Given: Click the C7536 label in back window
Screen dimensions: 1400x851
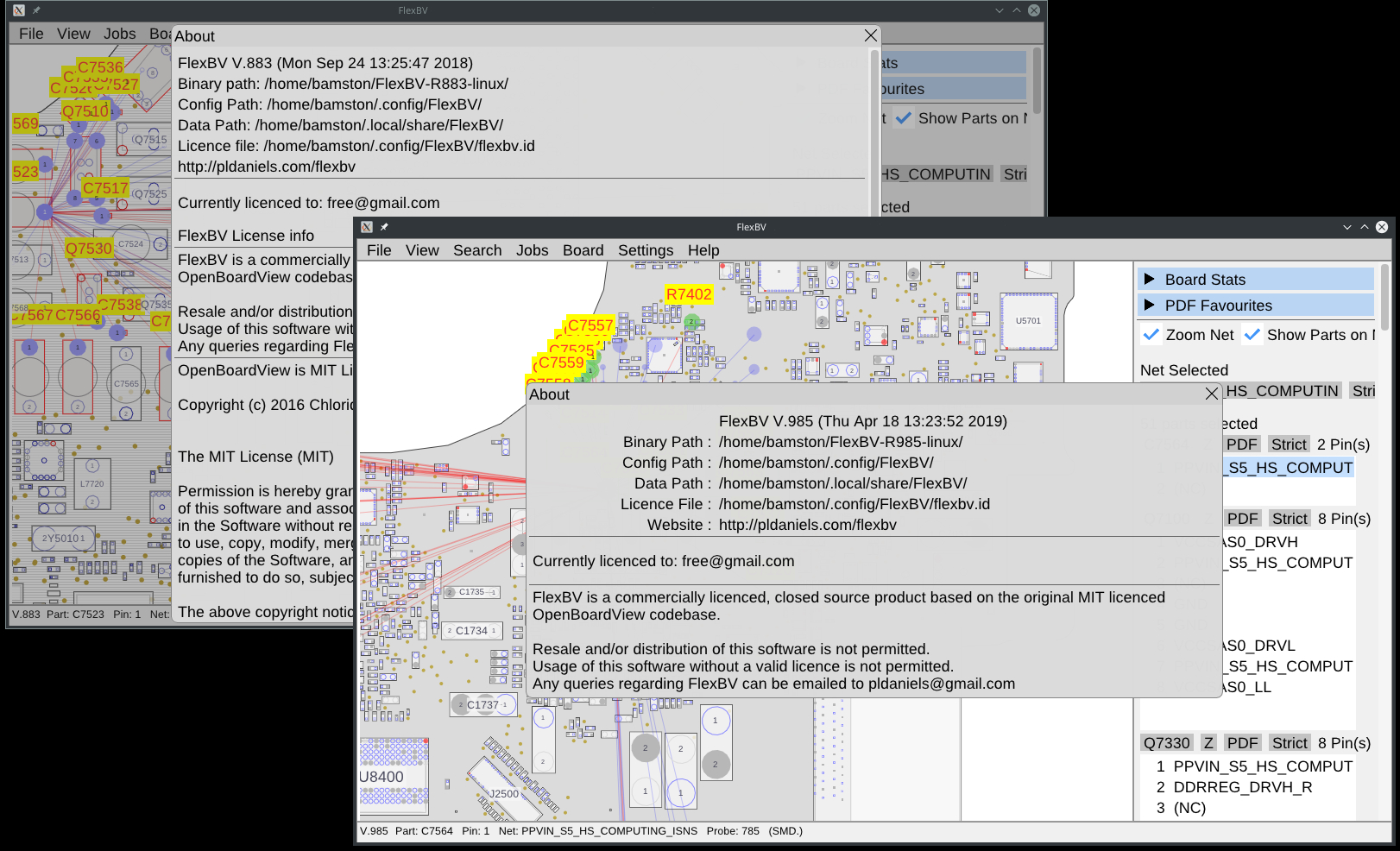Looking at the screenshot, I should point(100,67).
